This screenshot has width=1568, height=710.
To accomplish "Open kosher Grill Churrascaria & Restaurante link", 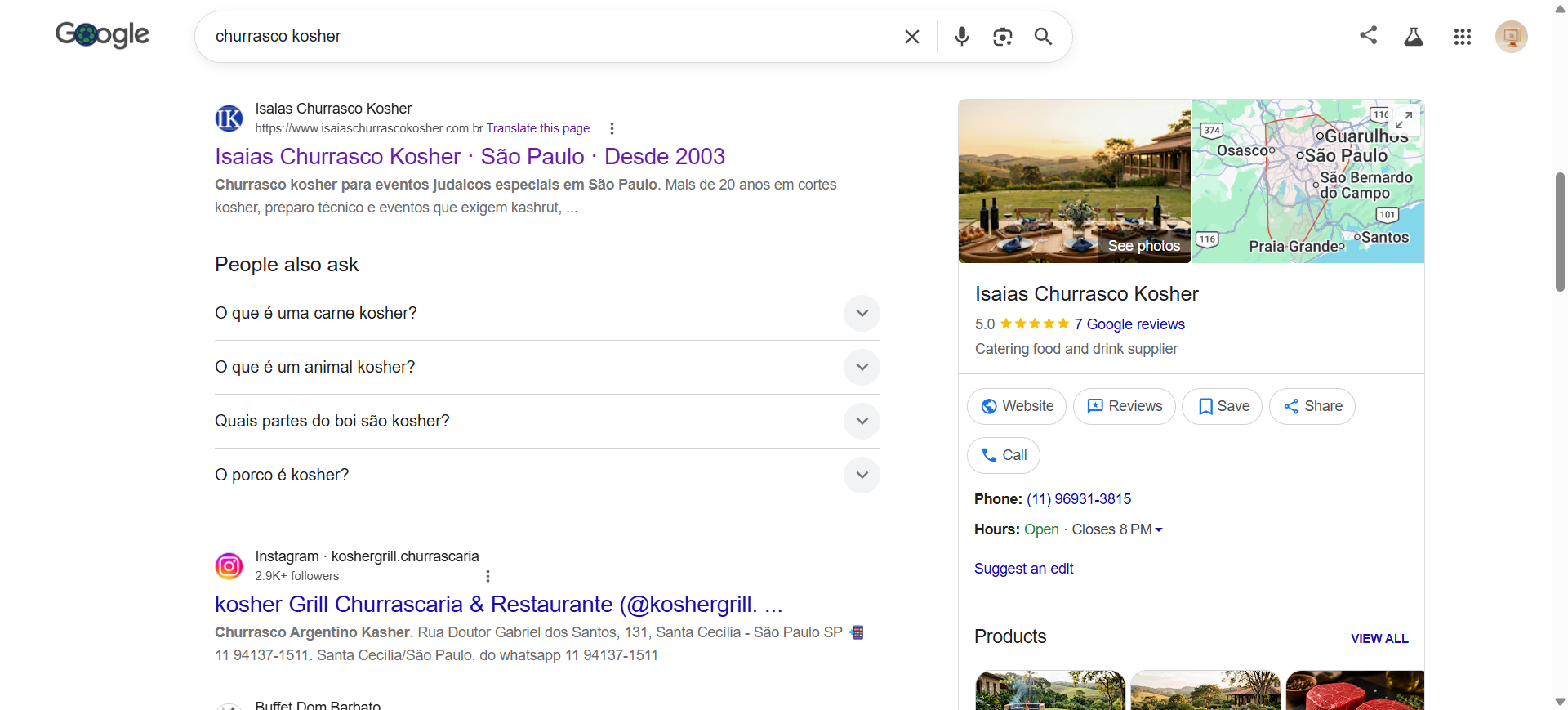I will click(499, 604).
